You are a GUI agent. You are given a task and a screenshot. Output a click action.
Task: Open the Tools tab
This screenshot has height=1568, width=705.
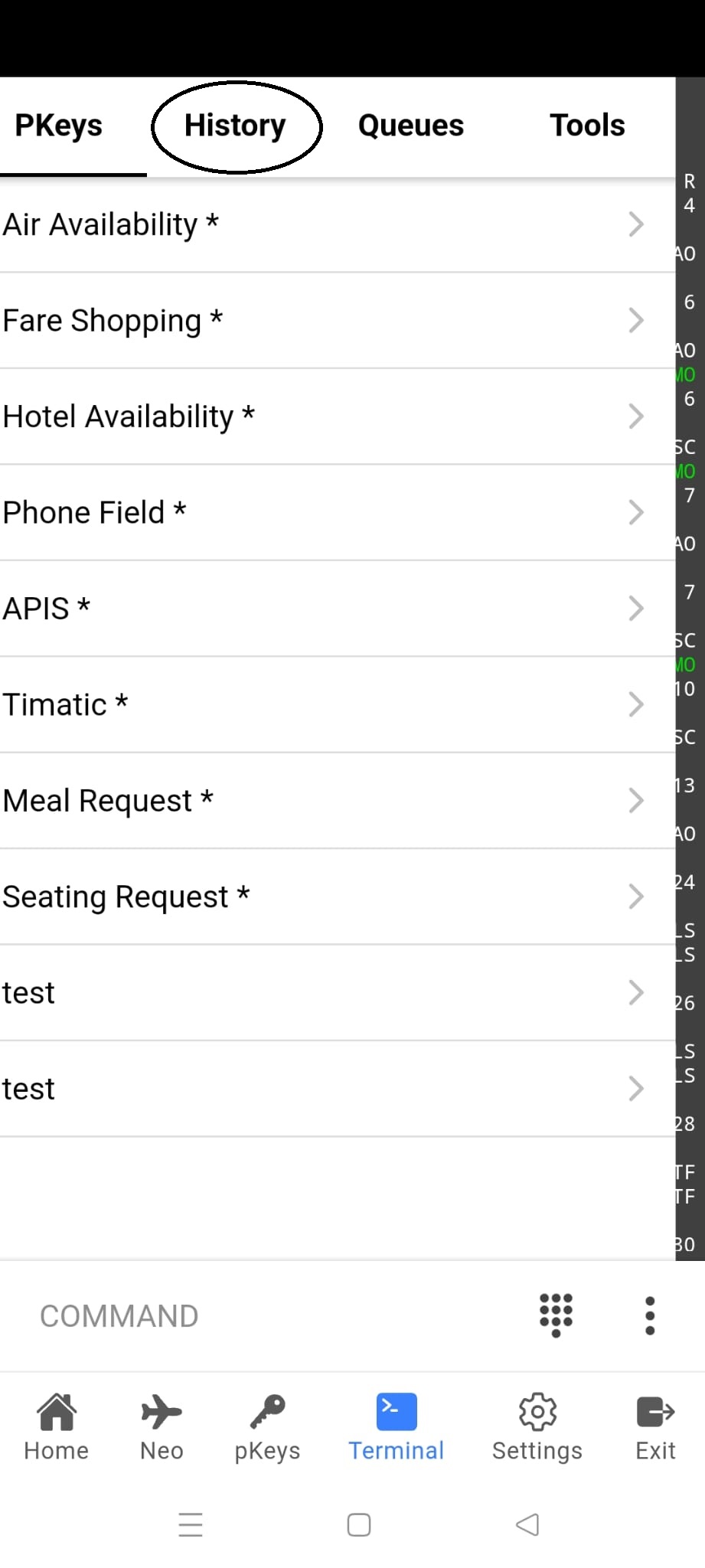click(x=587, y=126)
